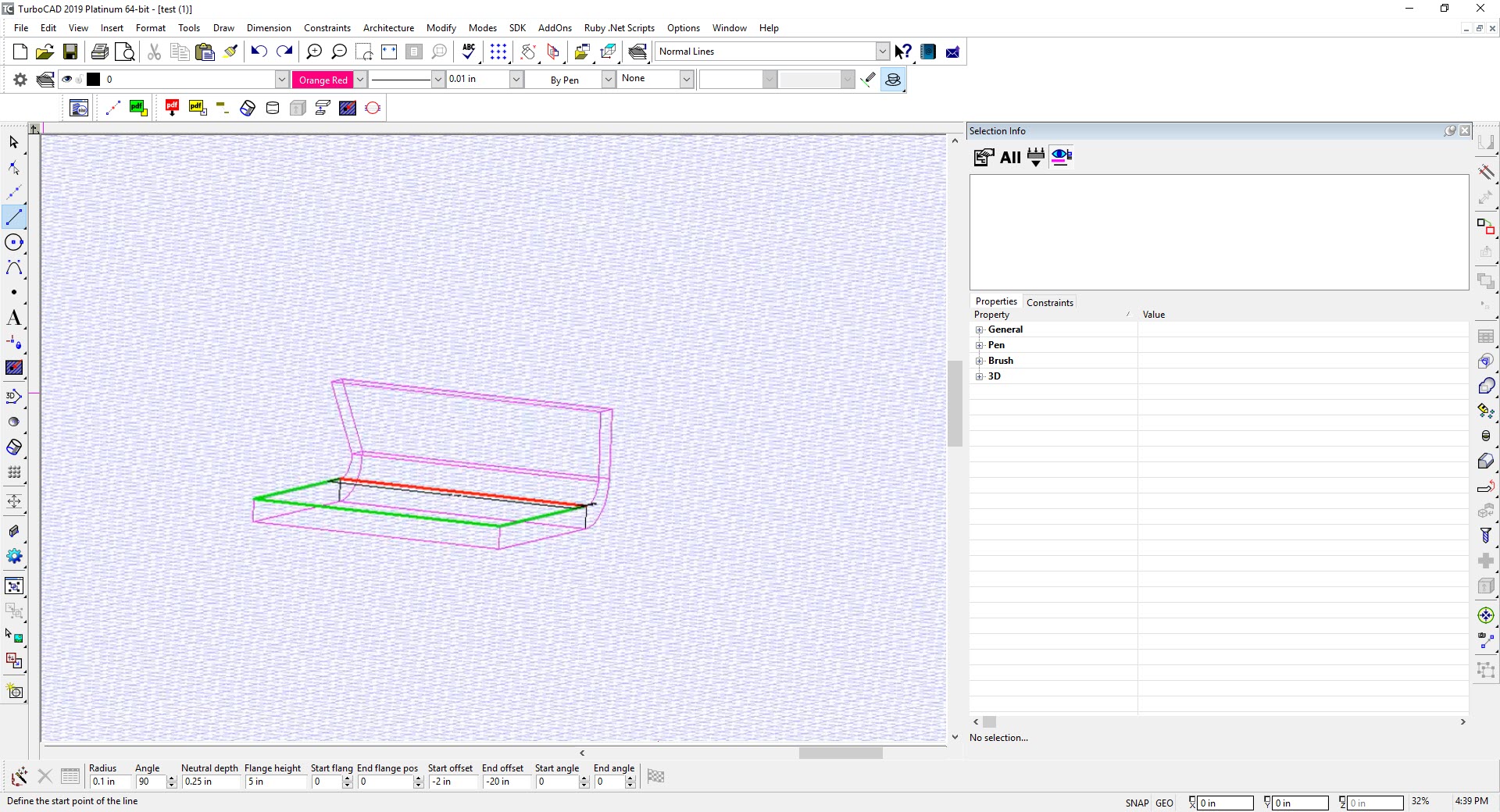This screenshot has width=1500, height=812.
Task: Choose the Text tool
Action: pyautogui.click(x=14, y=318)
